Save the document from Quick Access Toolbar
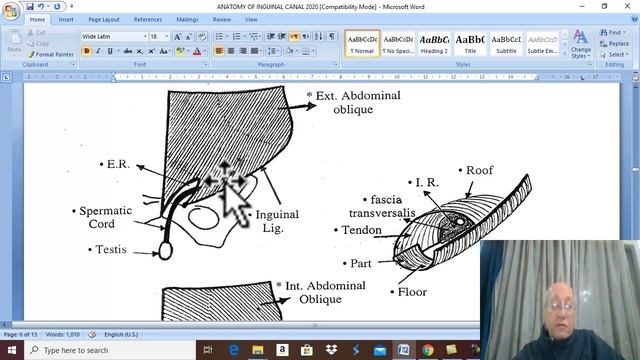This screenshot has height=360, width=640. click(x=30, y=7)
